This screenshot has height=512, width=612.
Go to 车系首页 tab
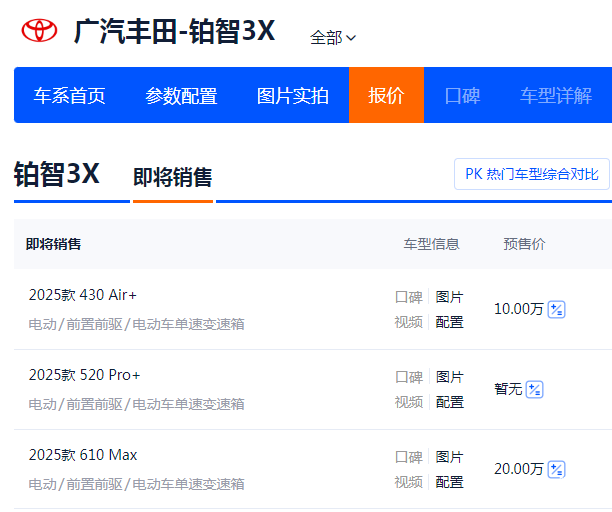(69, 96)
